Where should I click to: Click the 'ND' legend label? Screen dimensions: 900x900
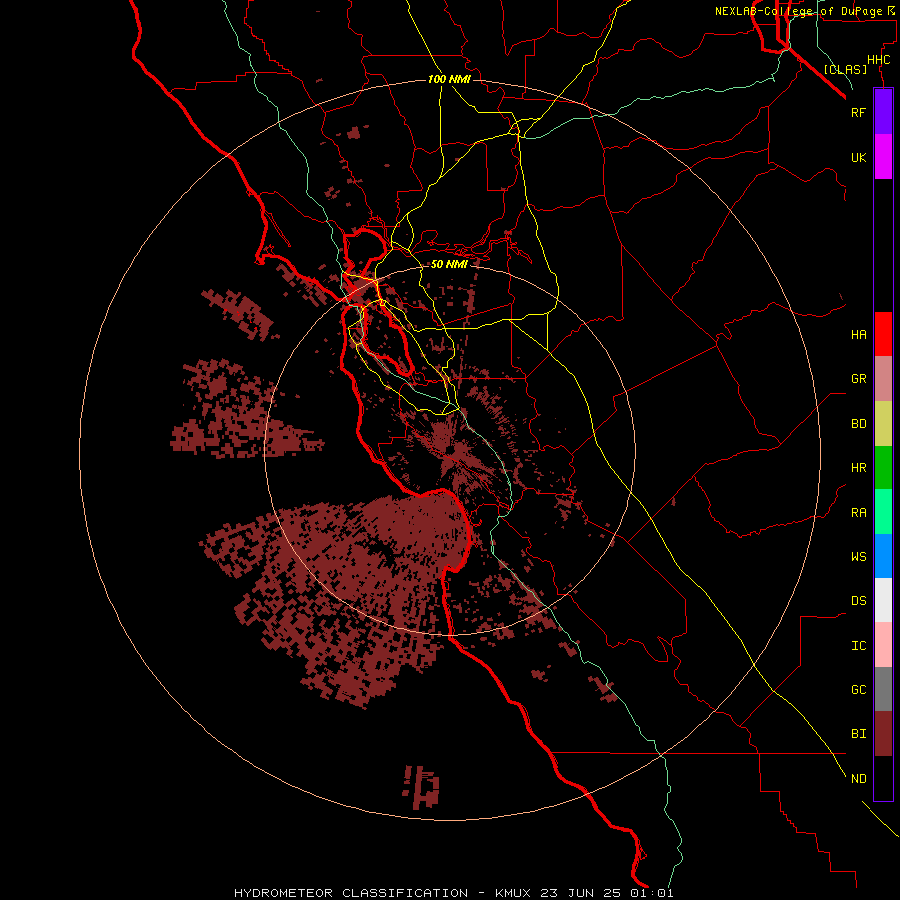(x=858, y=779)
